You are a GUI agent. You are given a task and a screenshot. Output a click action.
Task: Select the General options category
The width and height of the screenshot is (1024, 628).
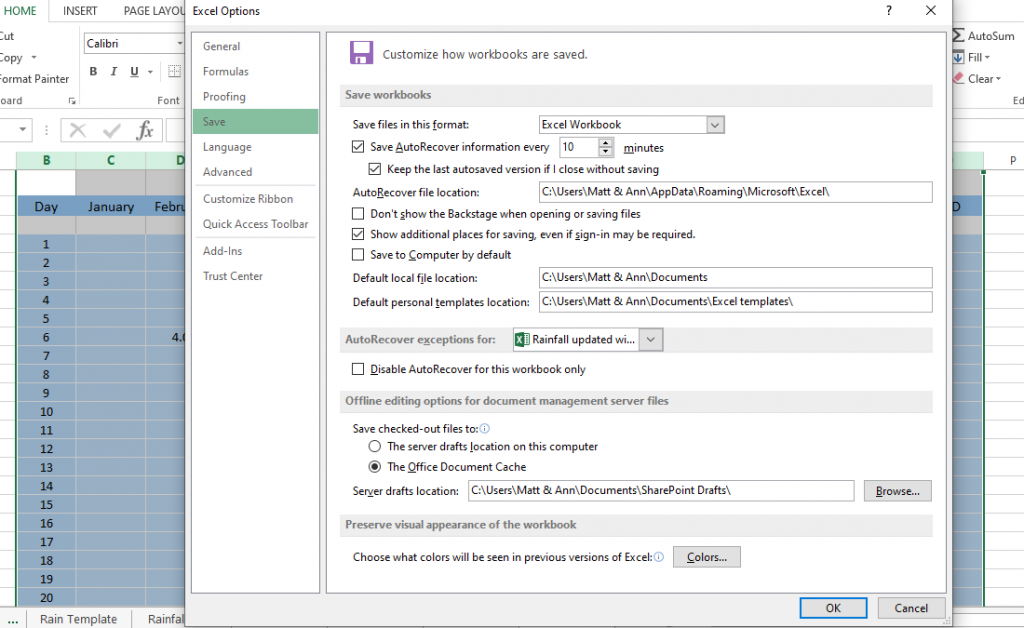pyautogui.click(x=255, y=46)
